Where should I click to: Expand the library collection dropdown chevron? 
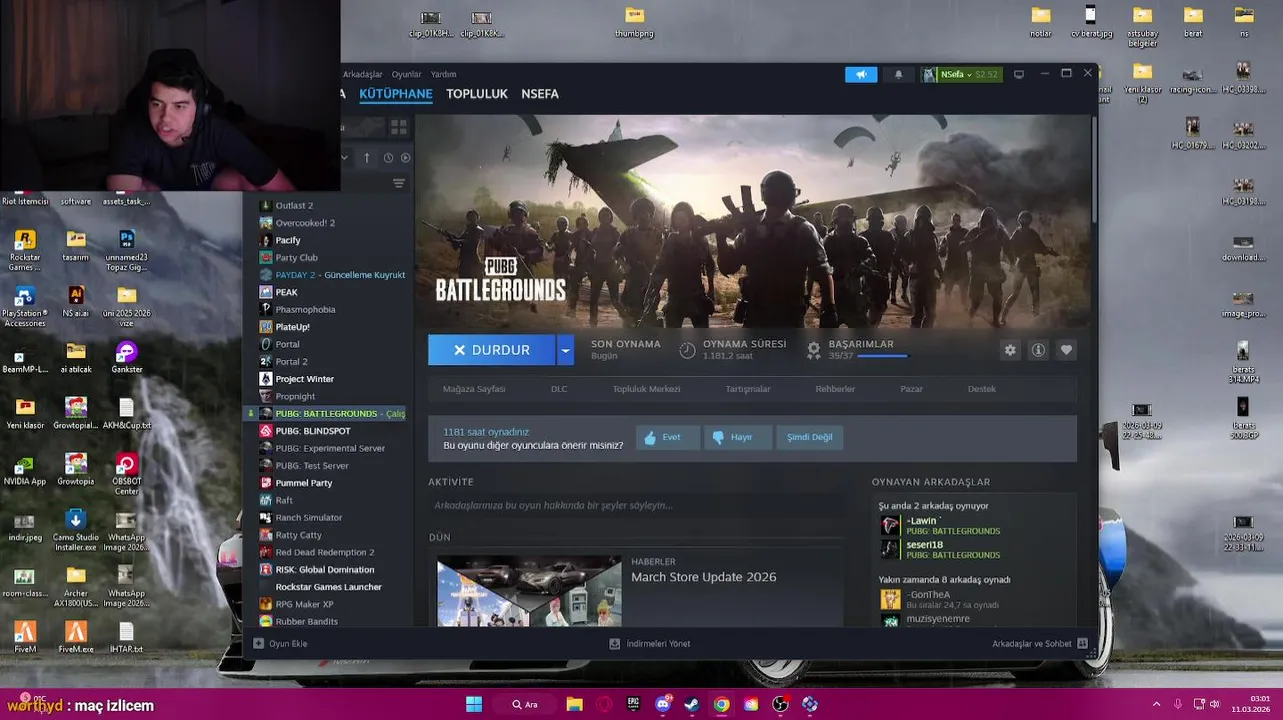pos(345,158)
